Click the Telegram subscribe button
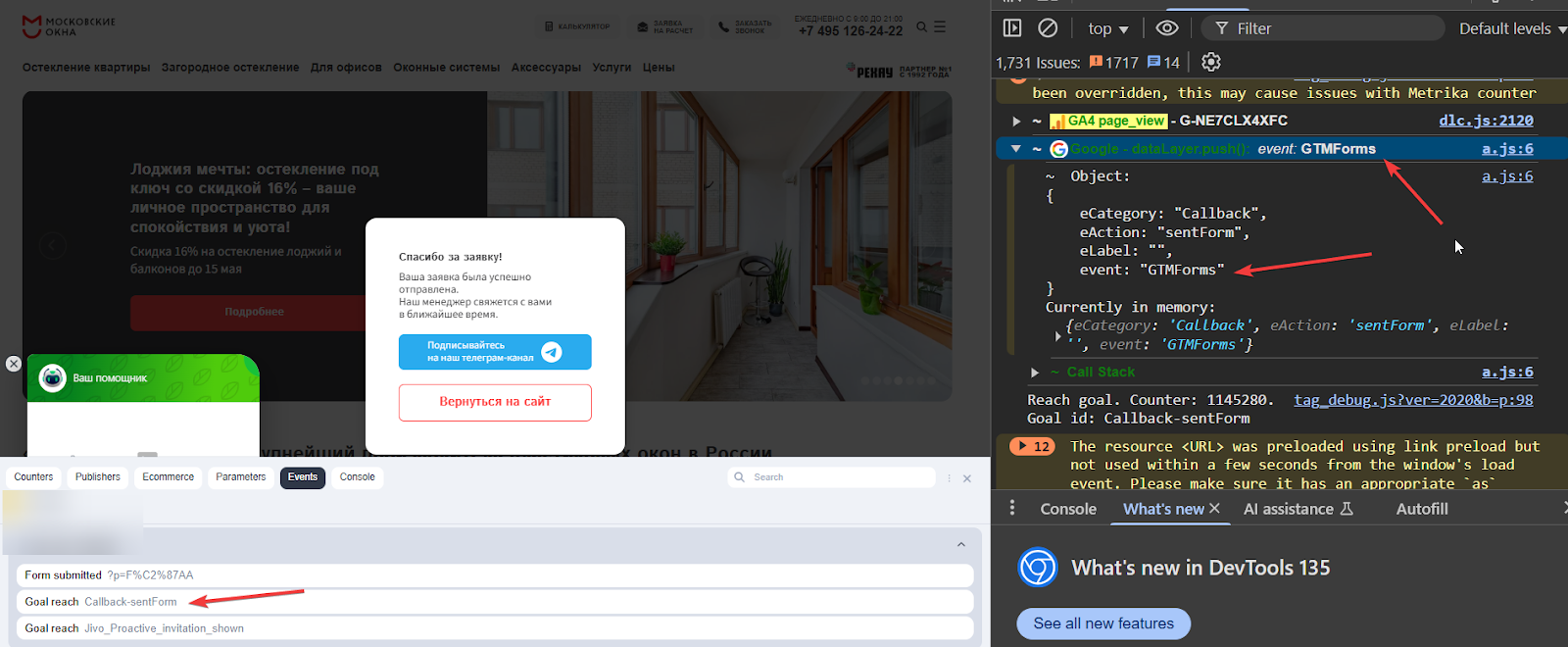 coord(495,352)
